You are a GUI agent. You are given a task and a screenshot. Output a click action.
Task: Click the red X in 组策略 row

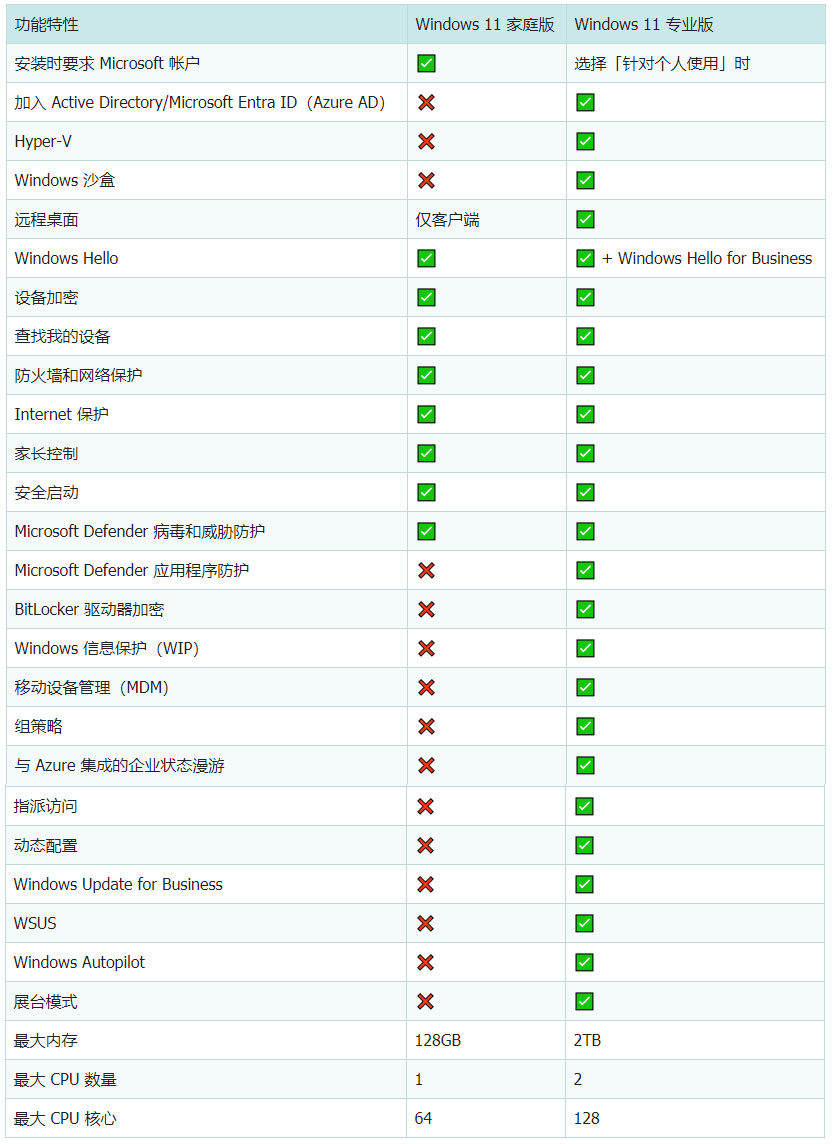[427, 727]
